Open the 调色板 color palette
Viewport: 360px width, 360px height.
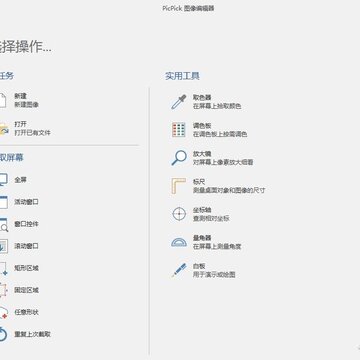tap(209, 130)
